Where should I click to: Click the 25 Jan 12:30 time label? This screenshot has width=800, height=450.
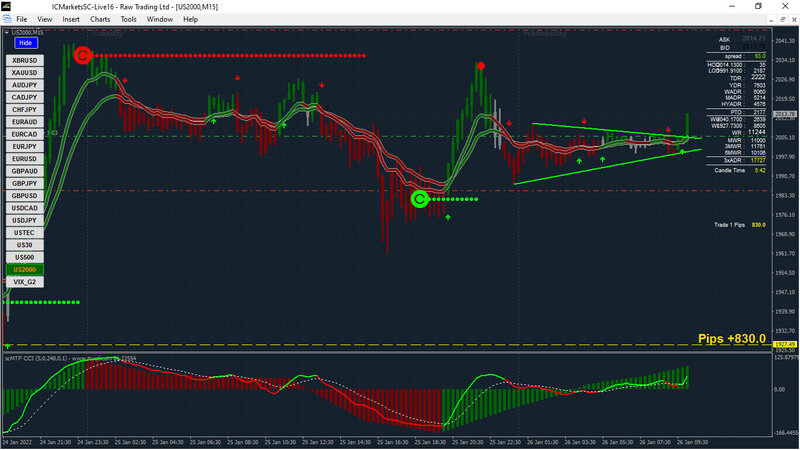click(x=318, y=442)
